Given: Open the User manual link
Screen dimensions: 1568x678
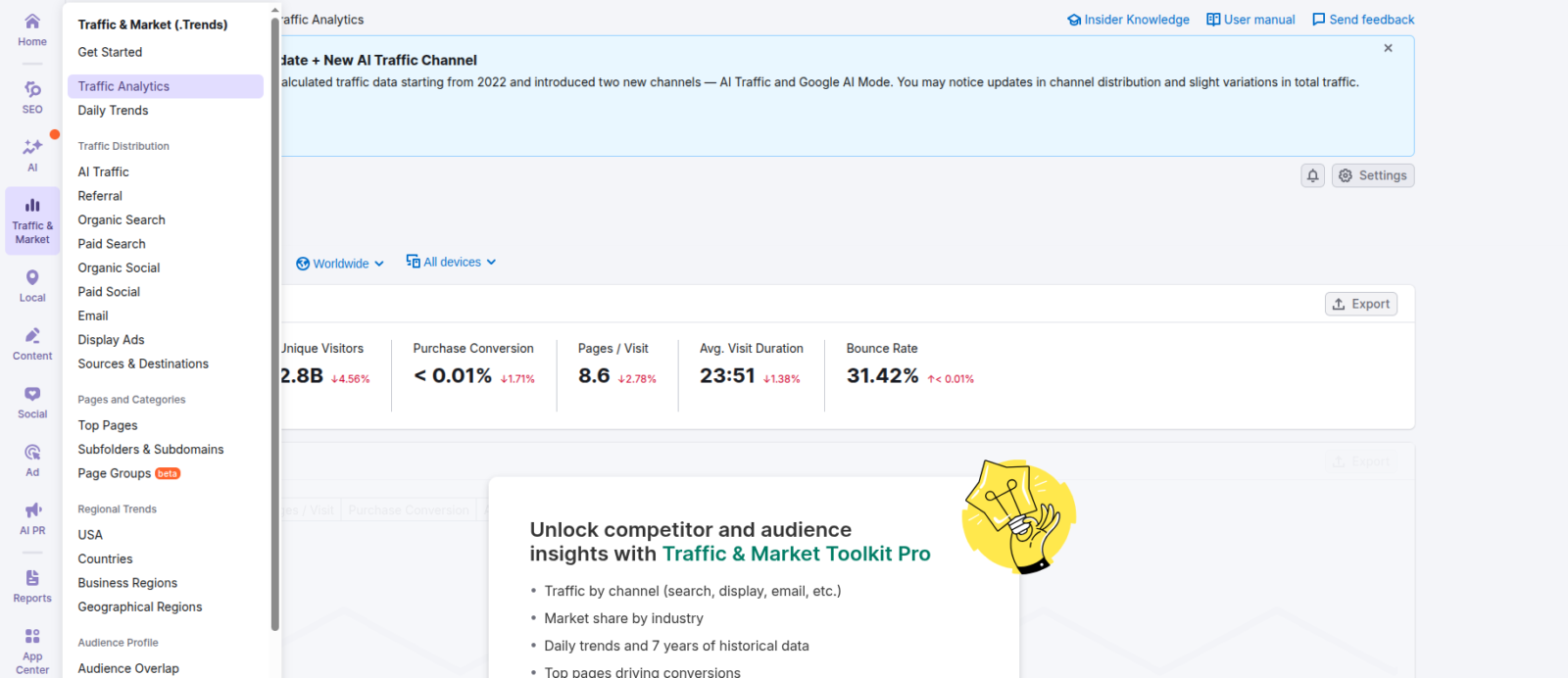Looking at the screenshot, I should pos(1250,20).
